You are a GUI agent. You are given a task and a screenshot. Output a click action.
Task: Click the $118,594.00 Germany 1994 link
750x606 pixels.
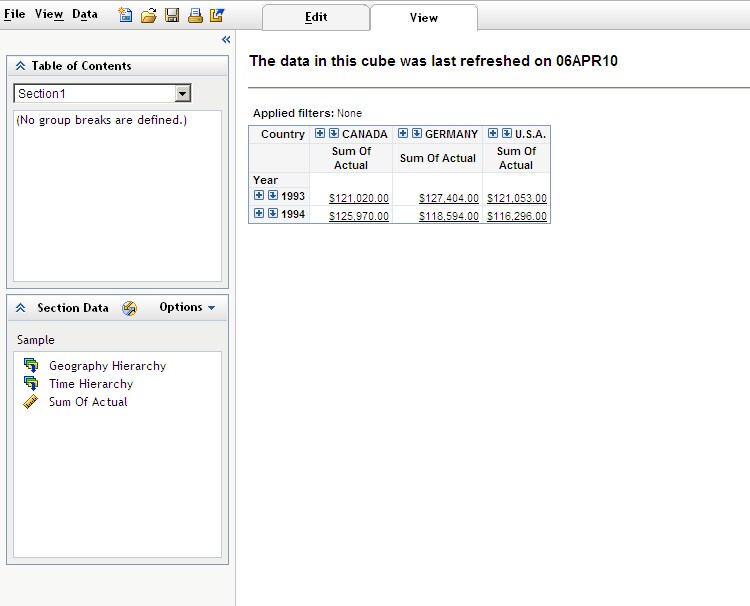coord(448,216)
